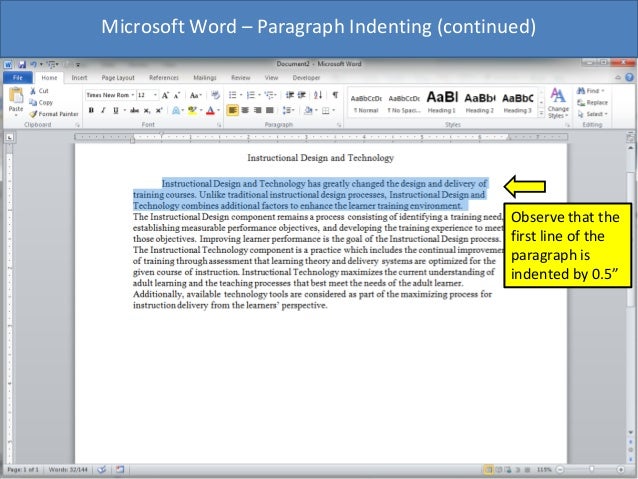
Task: Expand the numbering list dropdown
Action: coord(260,95)
